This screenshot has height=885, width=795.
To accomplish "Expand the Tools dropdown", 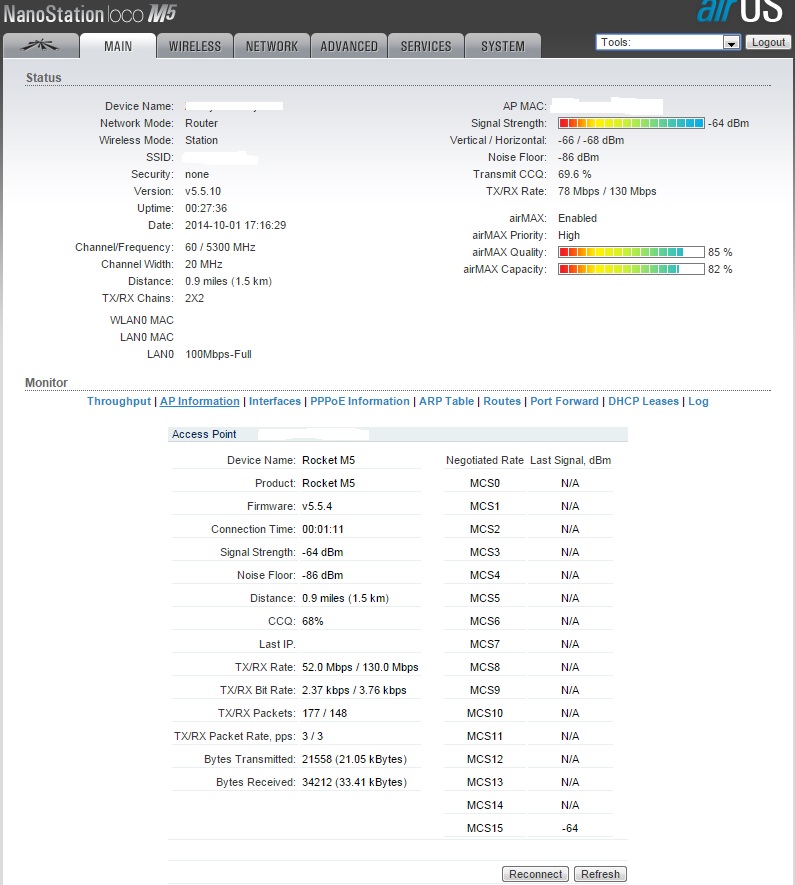I will 668,42.
